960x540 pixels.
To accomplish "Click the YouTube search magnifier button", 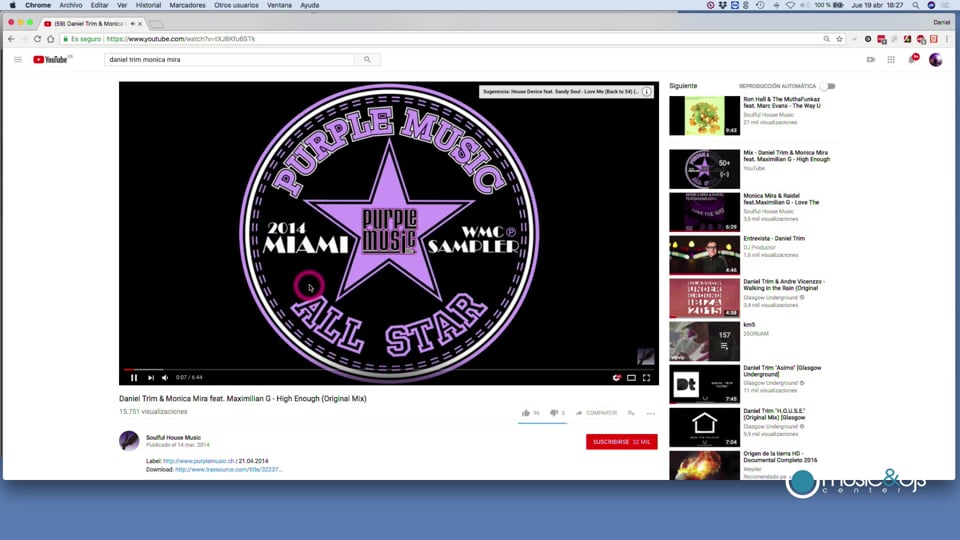I will 367,59.
